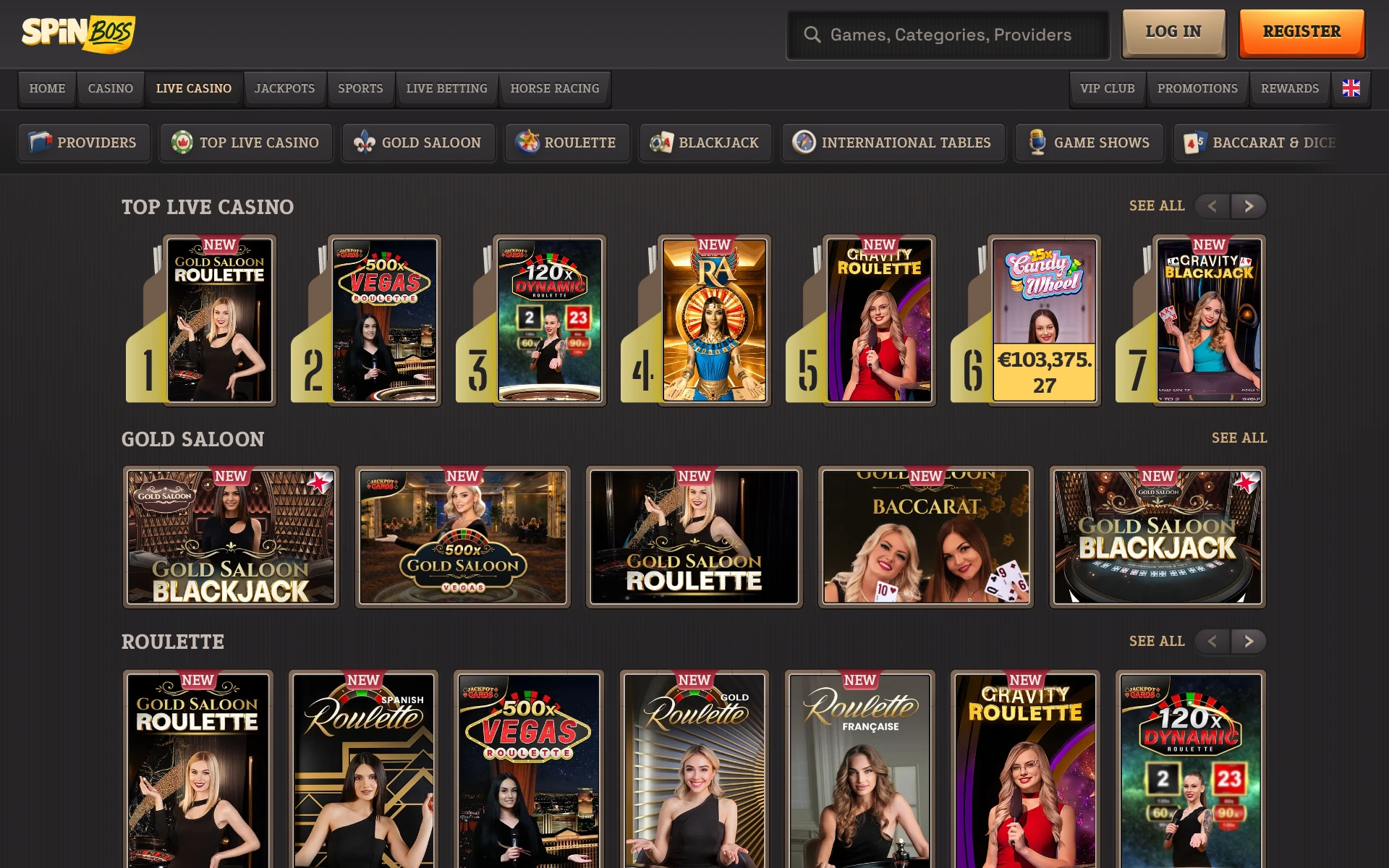This screenshot has height=868, width=1389.
Task: Open the Casino tab
Action: (111, 88)
